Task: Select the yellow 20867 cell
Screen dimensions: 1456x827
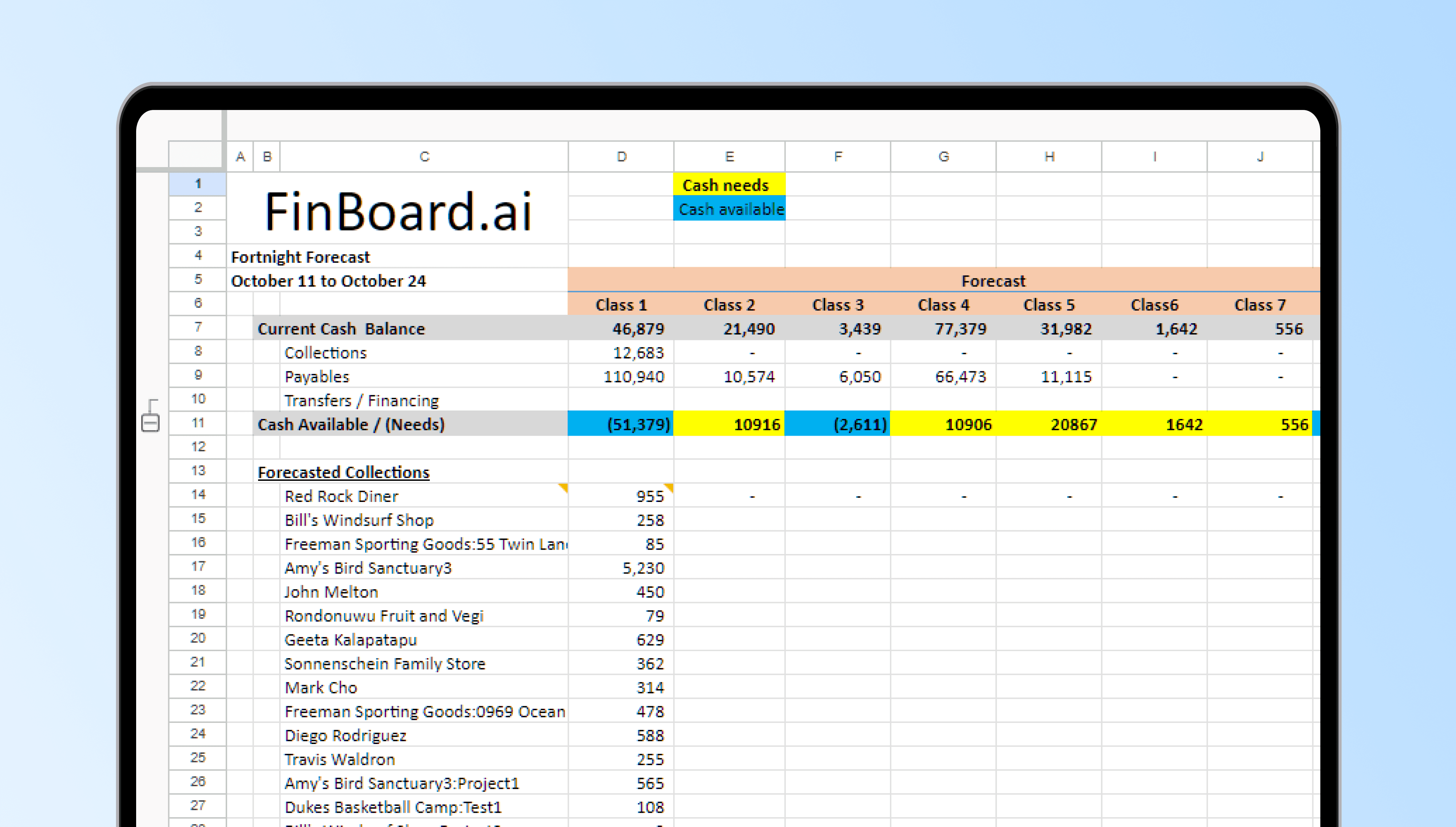Action: click(x=1049, y=424)
